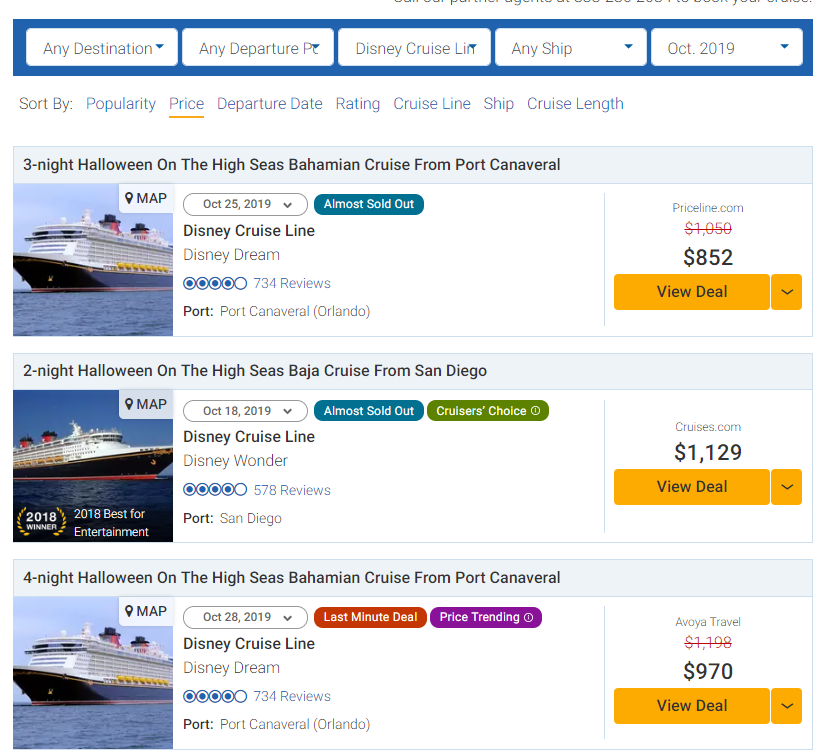
Task: Click MAP pin on 3-night Bahamian cruise
Action: [146, 198]
